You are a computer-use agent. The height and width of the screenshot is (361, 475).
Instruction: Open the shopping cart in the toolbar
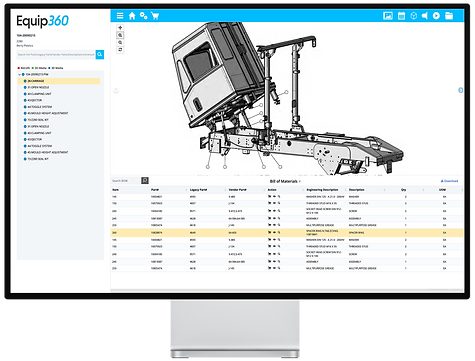coord(155,16)
